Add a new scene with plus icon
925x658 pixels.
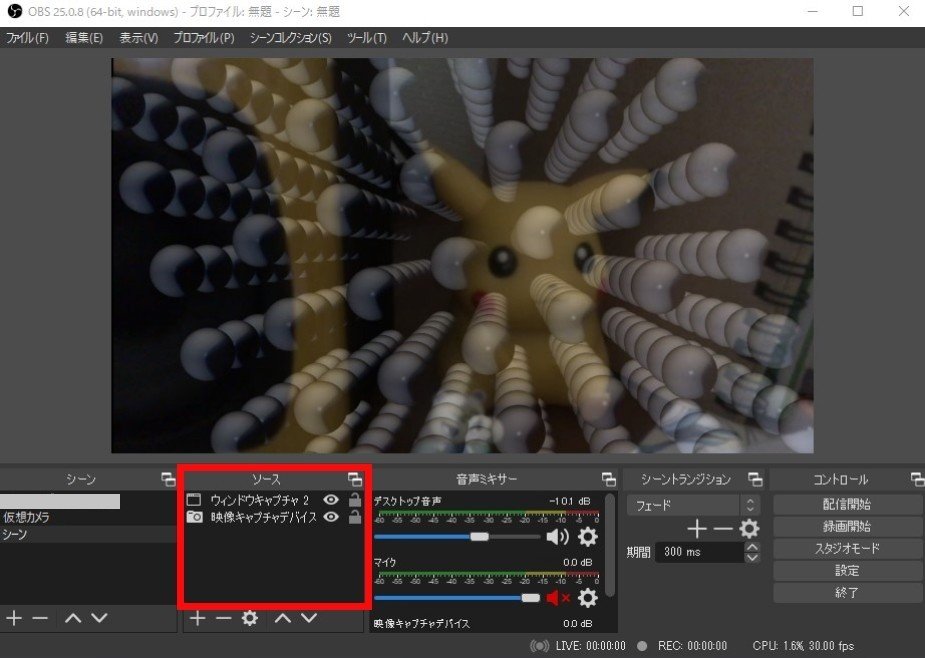coord(14,618)
